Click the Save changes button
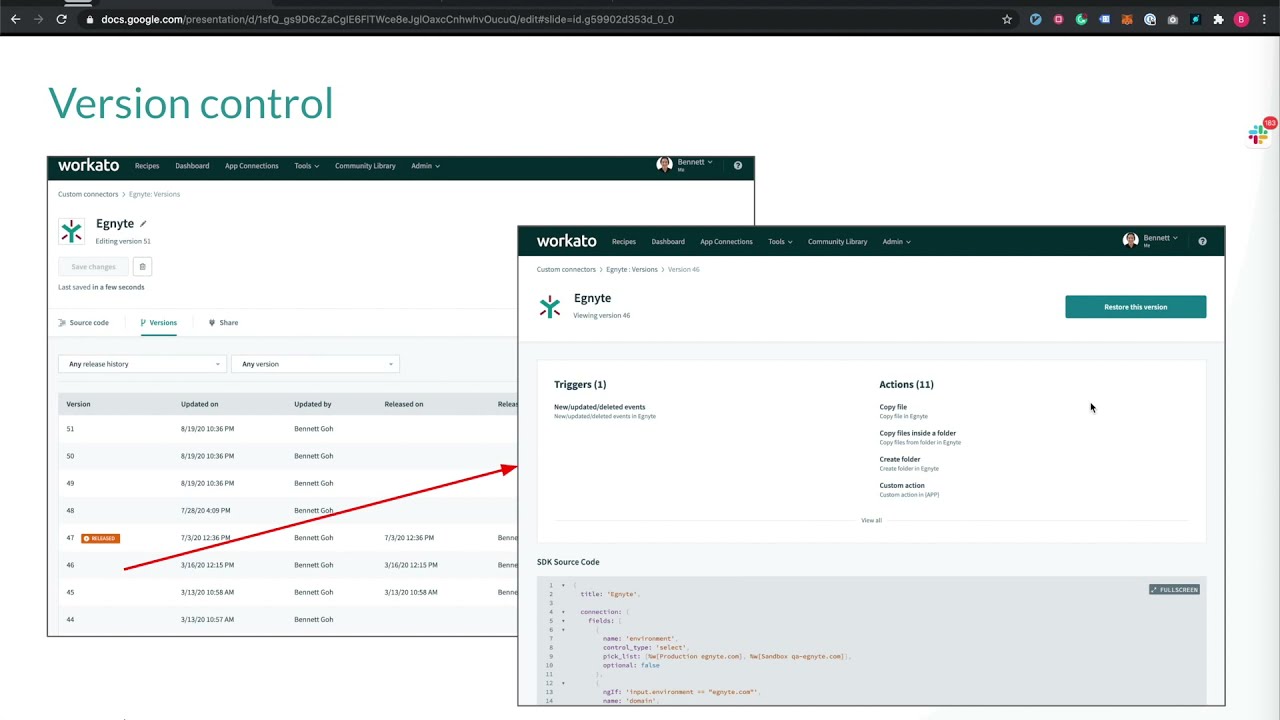1280x720 pixels. pyautogui.click(x=93, y=267)
